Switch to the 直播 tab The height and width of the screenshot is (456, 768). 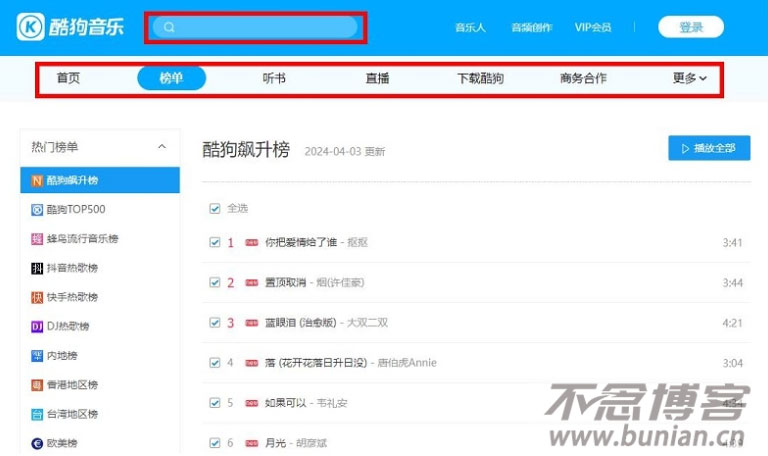[x=377, y=78]
